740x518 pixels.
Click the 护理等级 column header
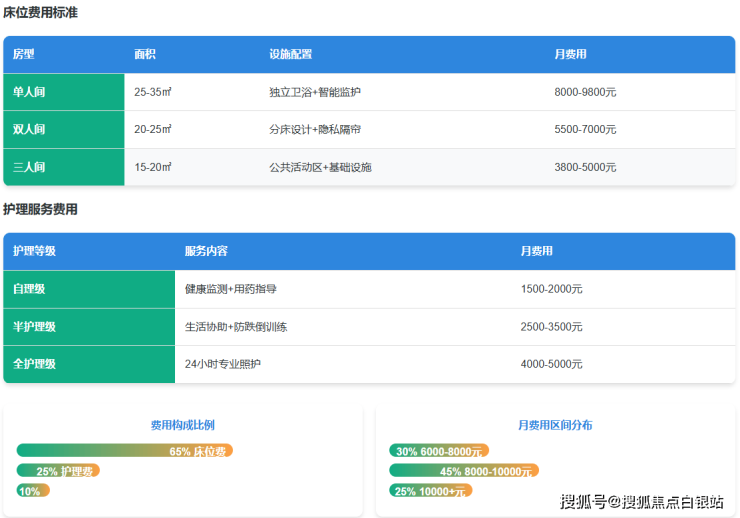(x=34, y=251)
